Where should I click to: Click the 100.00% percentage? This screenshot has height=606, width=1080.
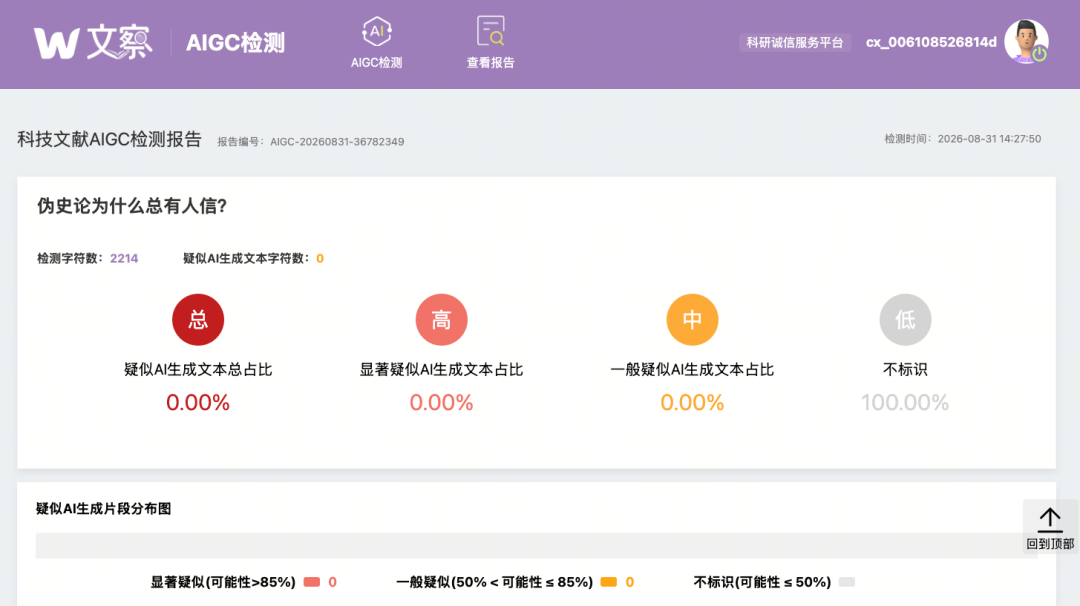coord(905,403)
